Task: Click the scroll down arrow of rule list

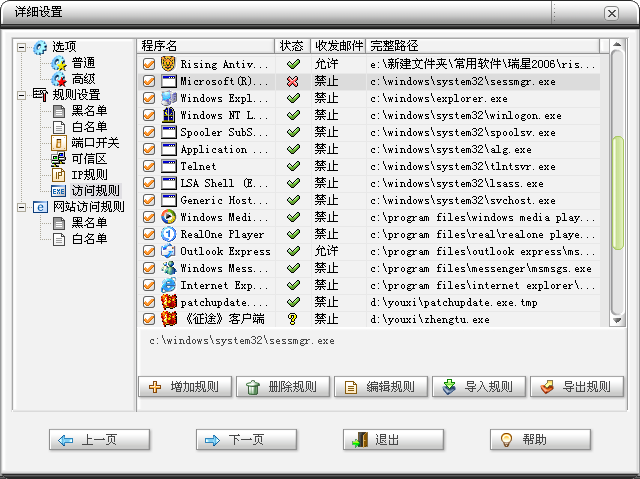Action: [617, 320]
